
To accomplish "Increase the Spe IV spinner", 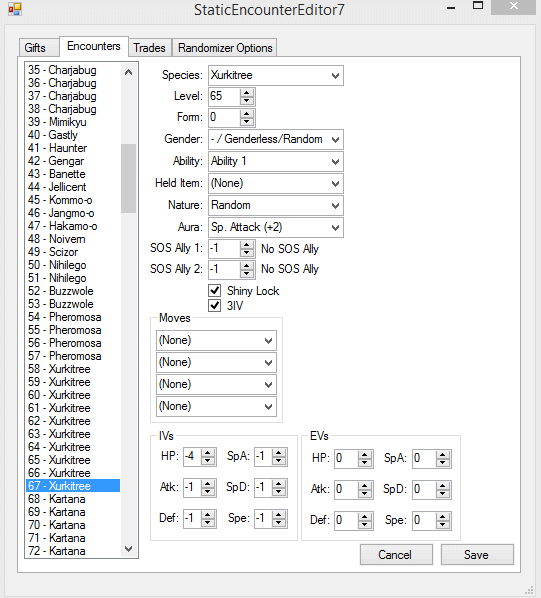I will (x=279, y=515).
